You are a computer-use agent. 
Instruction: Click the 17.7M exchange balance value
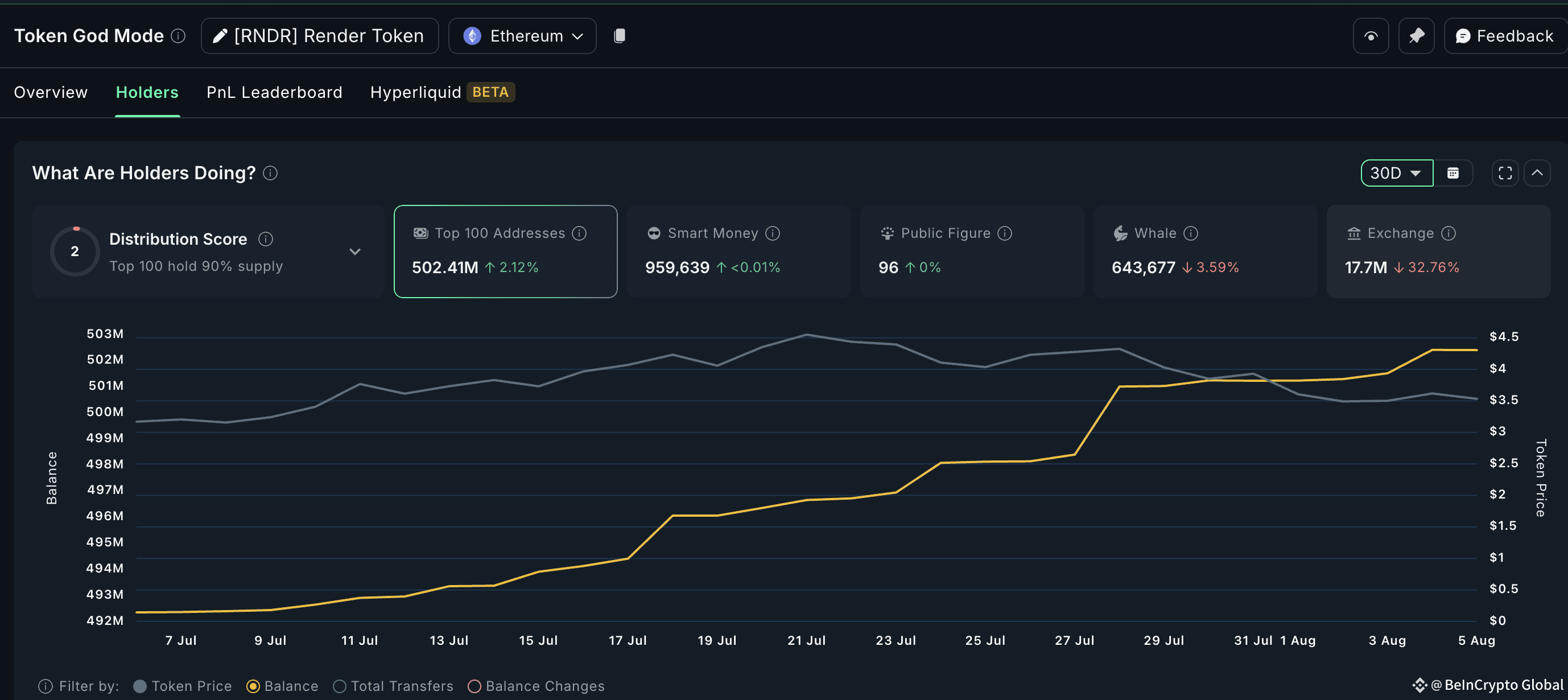click(x=1365, y=267)
